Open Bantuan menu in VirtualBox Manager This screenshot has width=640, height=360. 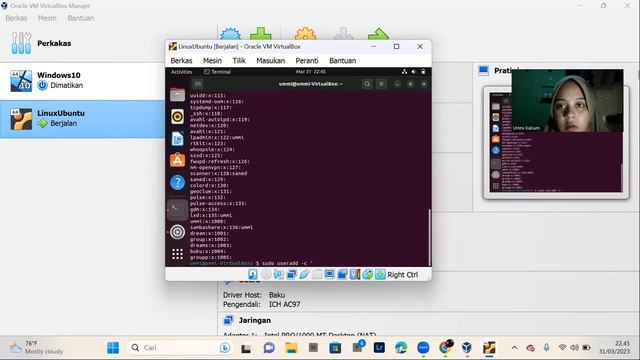coord(81,18)
